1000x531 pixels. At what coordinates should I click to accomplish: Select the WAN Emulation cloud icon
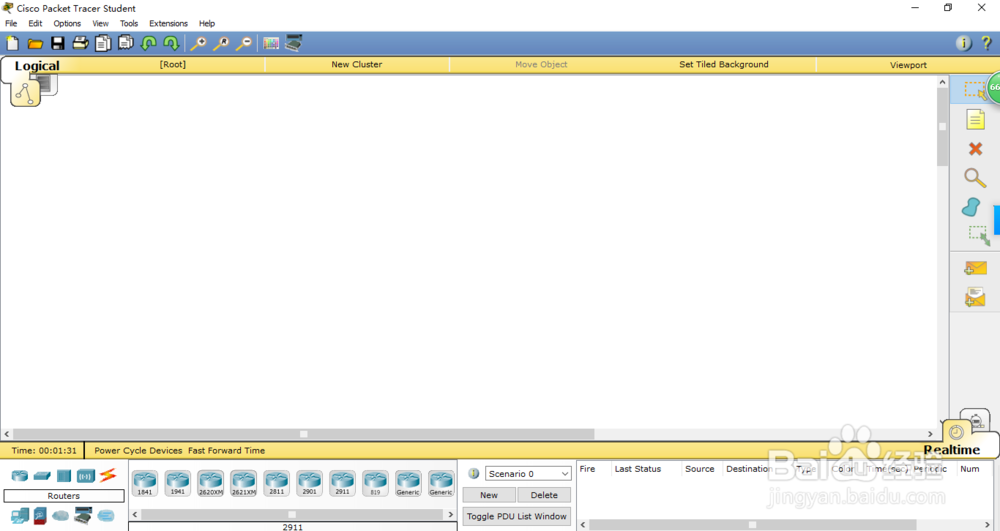click(x=61, y=515)
